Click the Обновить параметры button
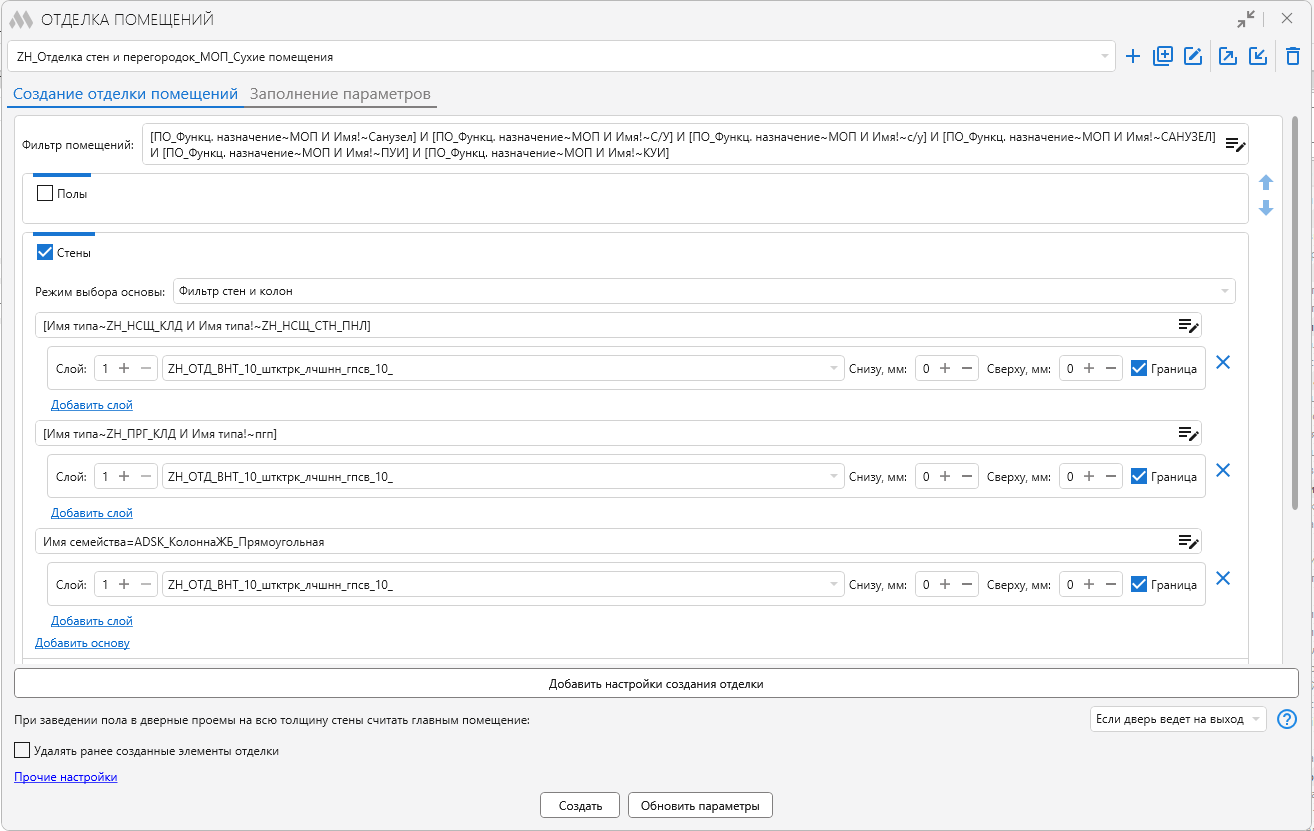1314x831 pixels. point(700,805)
